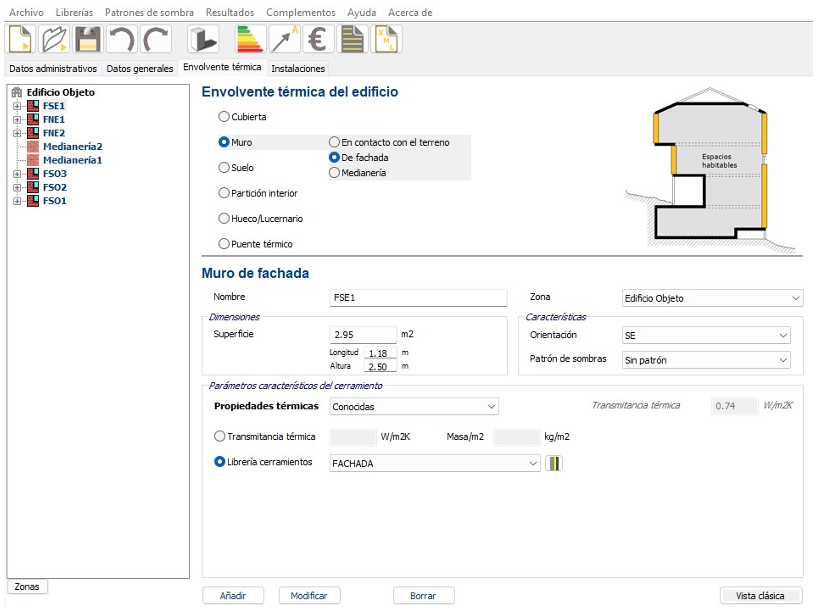Click the euro economic analysis icon
The image size is (818, 613).
tap(318, 39)
